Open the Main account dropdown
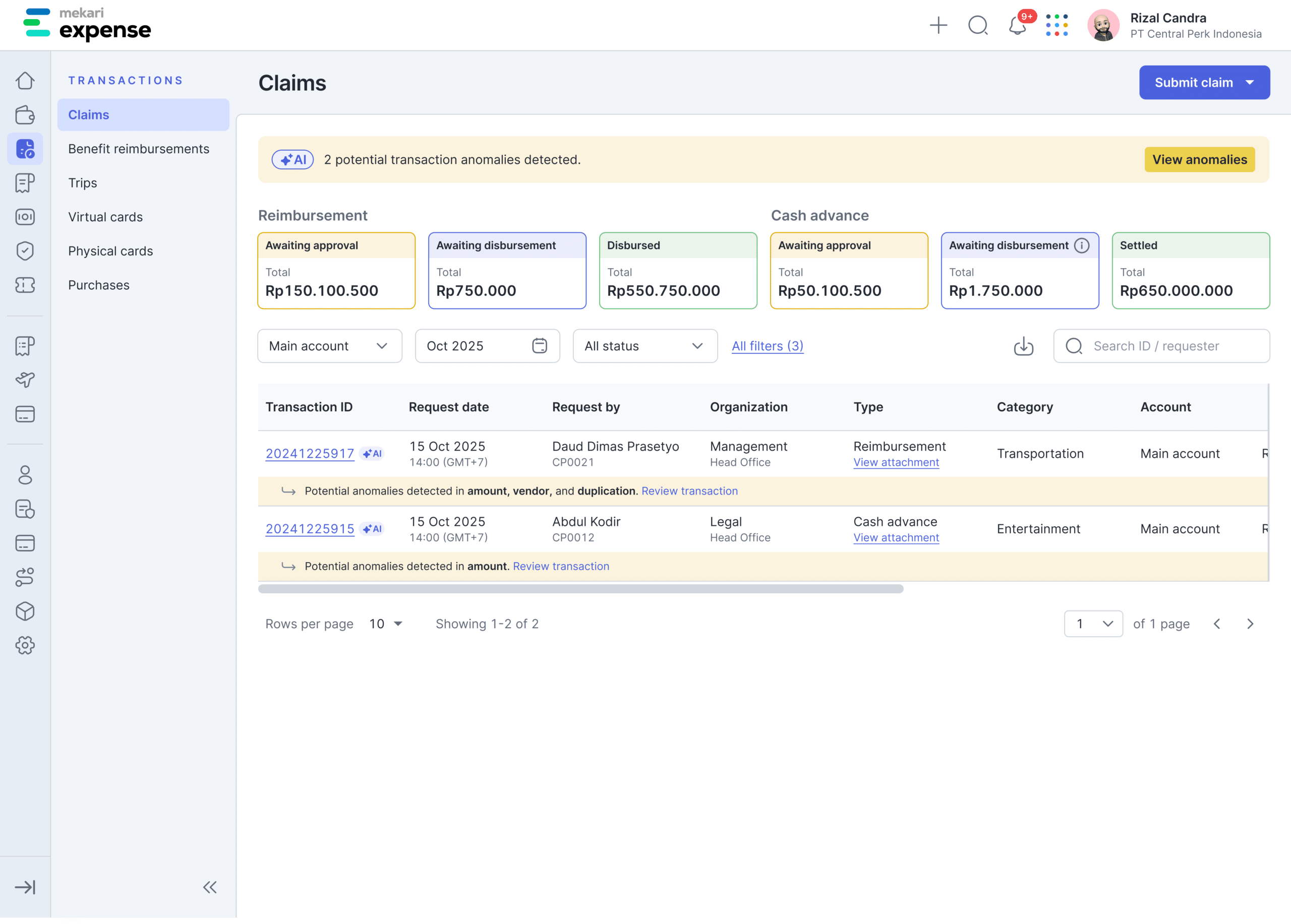The image size is (1291, 924). [x=330, y=346]
